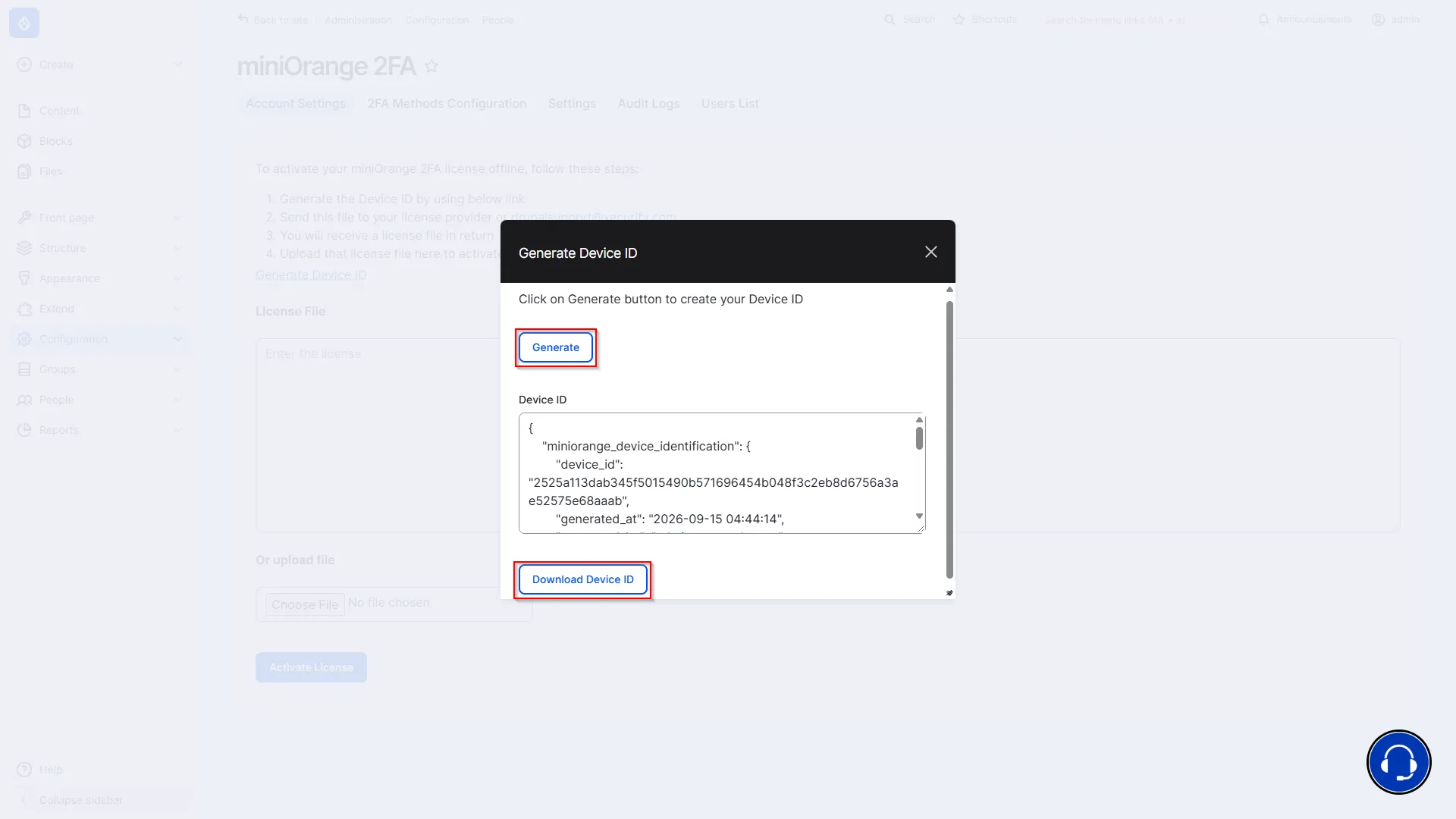The height and width of the screenshot is (819, 1456).
Task: Expand the Appearance chevron
Action: 177,278
